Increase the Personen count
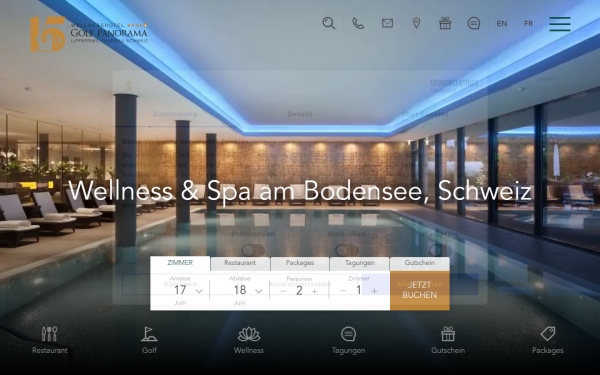 [315, 292]
